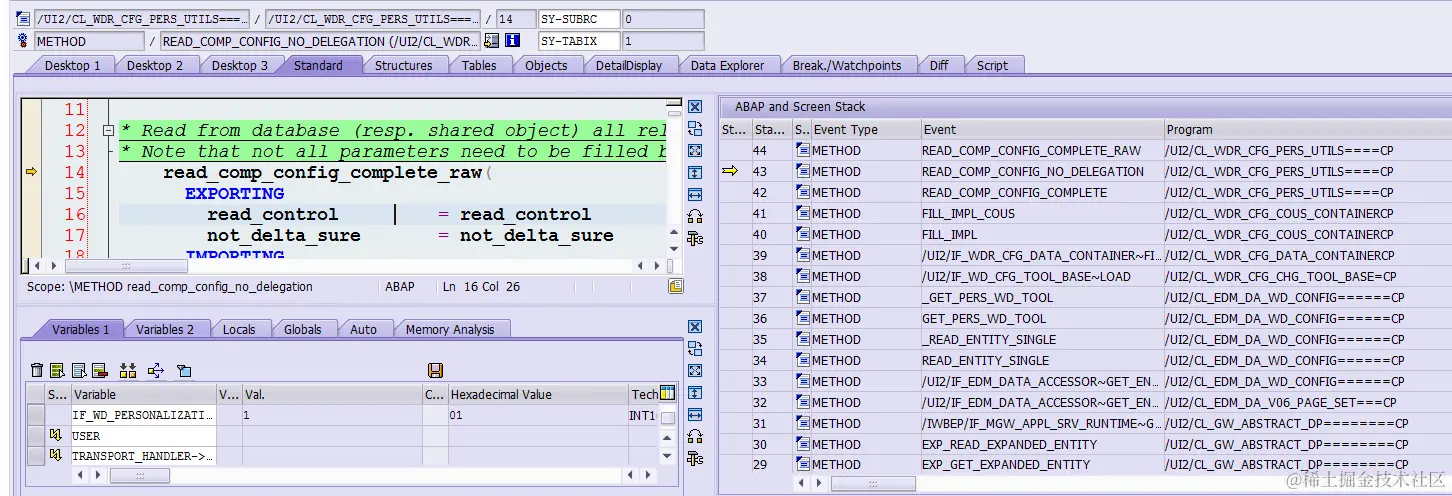This screenshot has width=1452, height=496.
Task: Select stack row _GET_PERS_WD_TOOL
Action: pyautogui.click(x=1085, y=297)
